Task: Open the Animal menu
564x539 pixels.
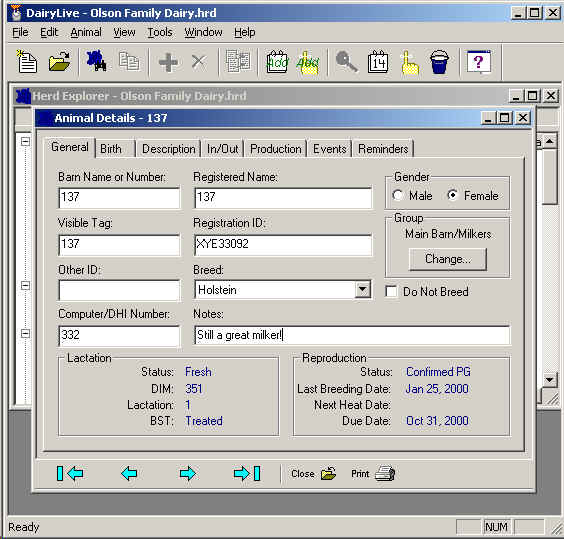Action: coord(86,32)
